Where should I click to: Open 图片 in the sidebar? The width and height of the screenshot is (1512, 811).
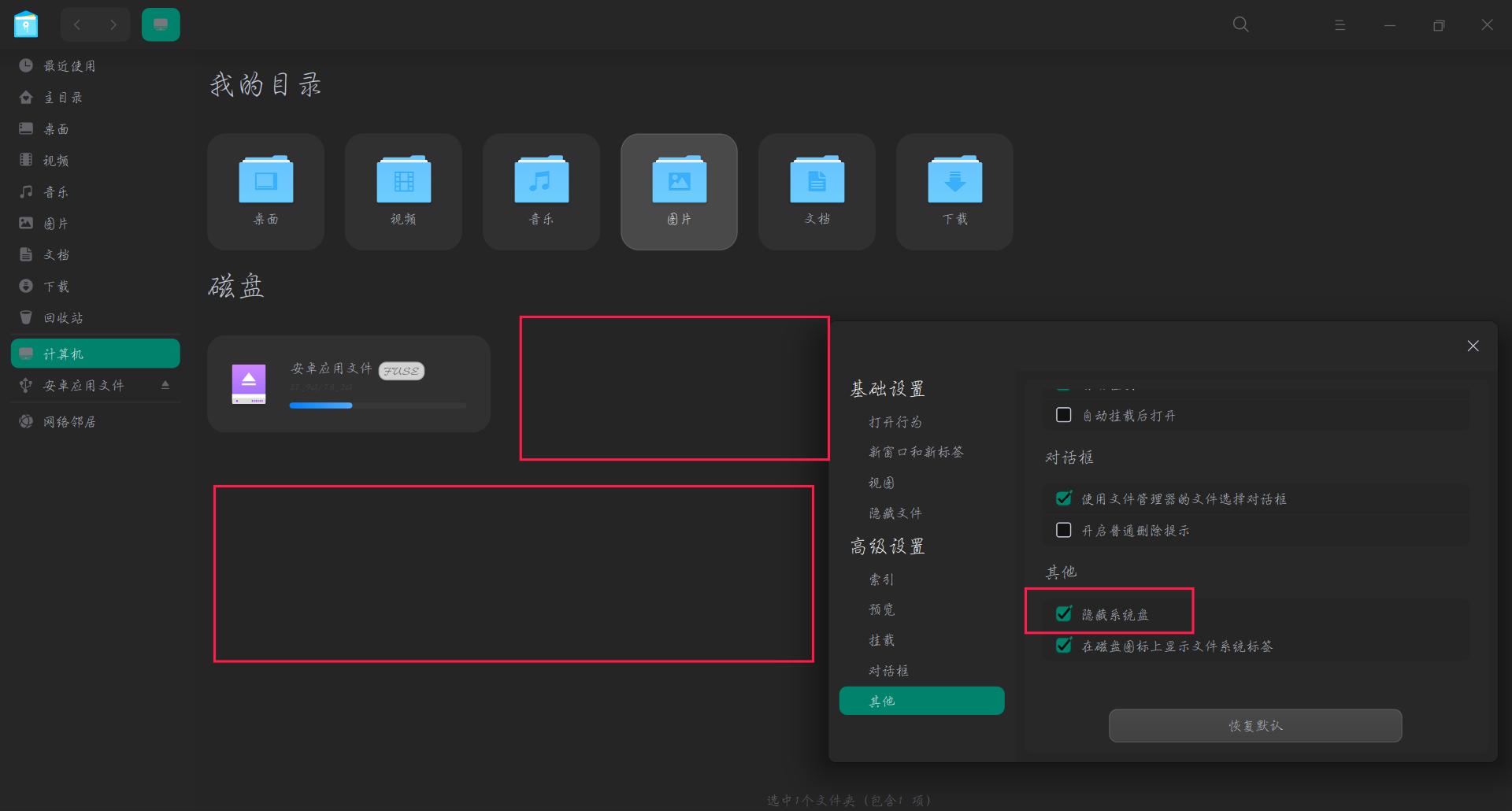pos(95,224)
